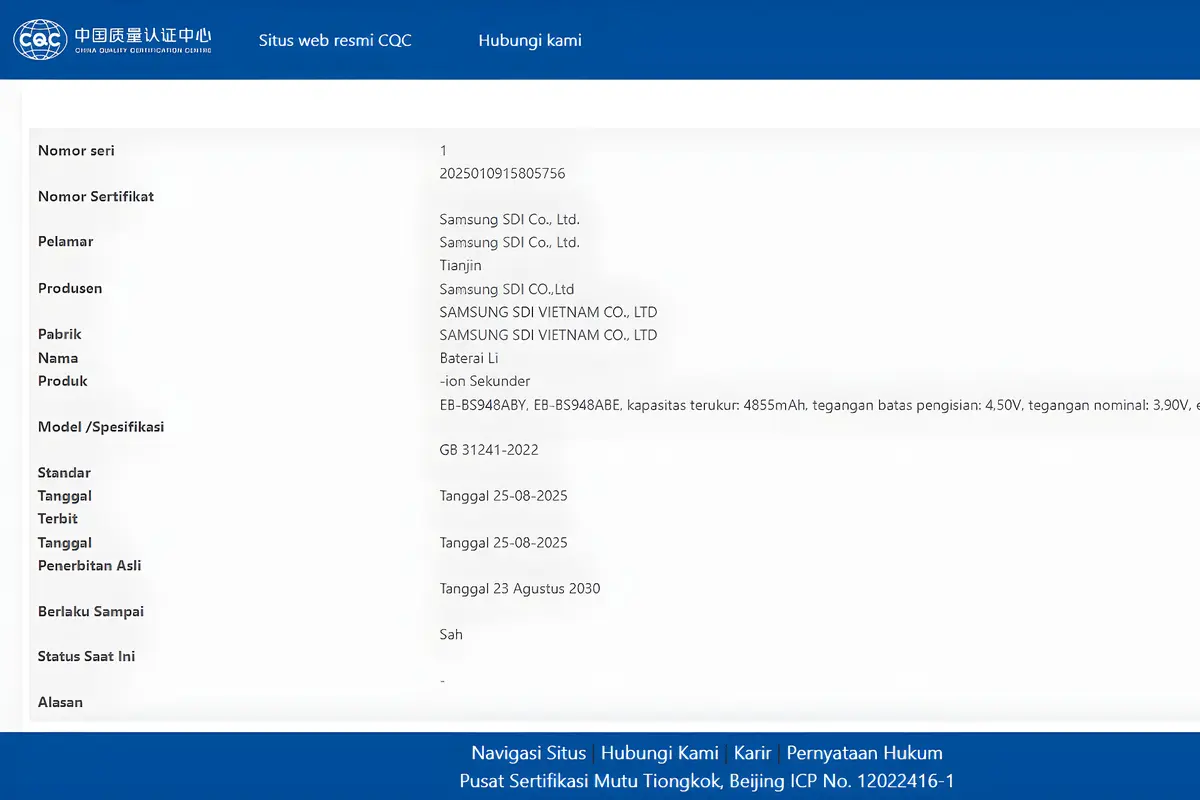This screenshot has height=800, width=1200.
Task: Open Hubungi kami in top navigation
Action: 530,40
